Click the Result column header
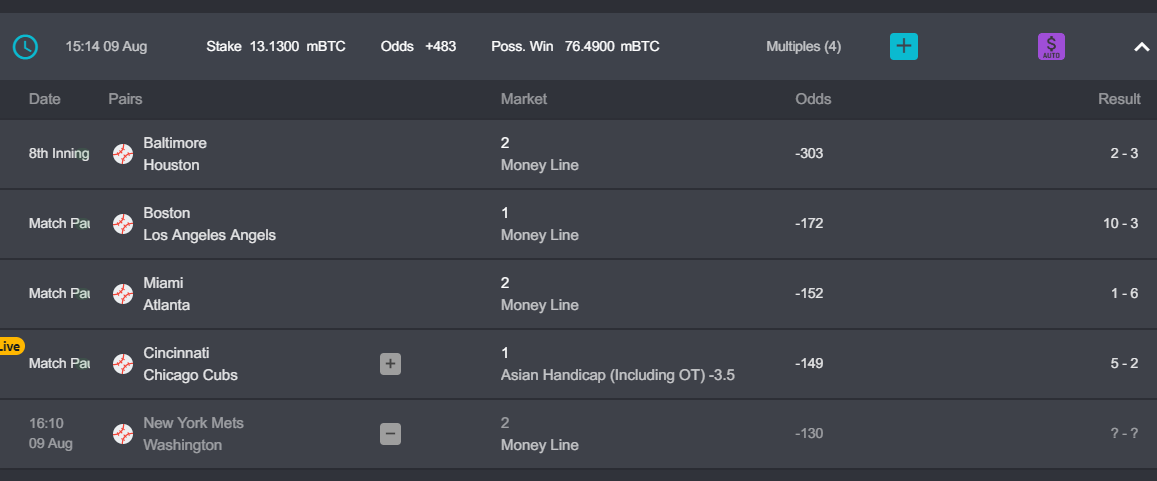The height and width of the screenshot is (481, 1157). (1119, 99)
